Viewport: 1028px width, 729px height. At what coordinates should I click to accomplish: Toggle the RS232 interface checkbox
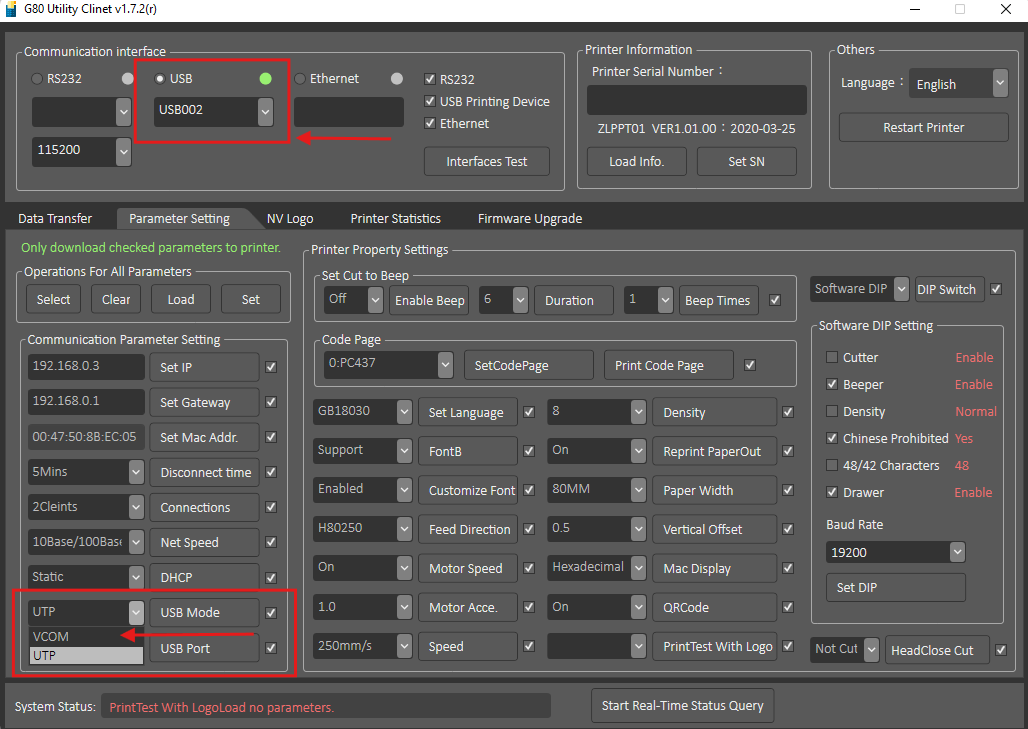pyautogui.click(x=430, y=79)
